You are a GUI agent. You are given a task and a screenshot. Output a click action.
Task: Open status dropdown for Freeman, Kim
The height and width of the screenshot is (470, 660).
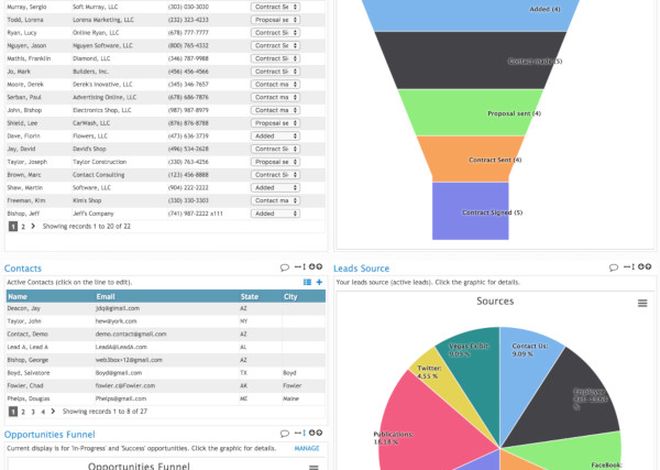[275, 201]
